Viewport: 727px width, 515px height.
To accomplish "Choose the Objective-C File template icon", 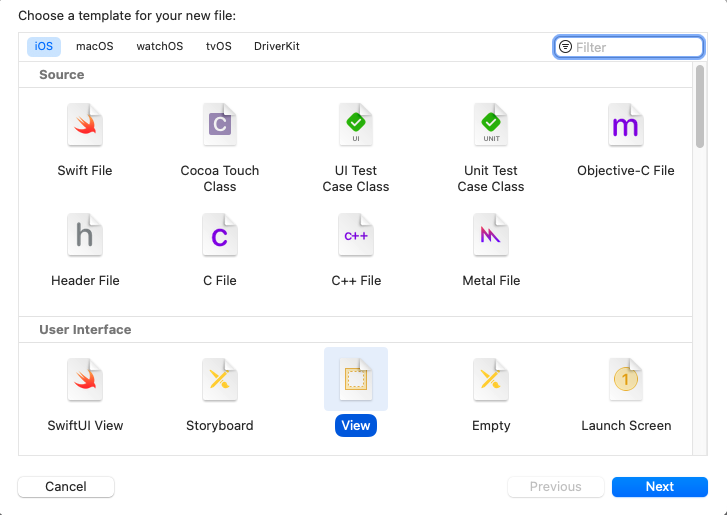I will 625,125.
